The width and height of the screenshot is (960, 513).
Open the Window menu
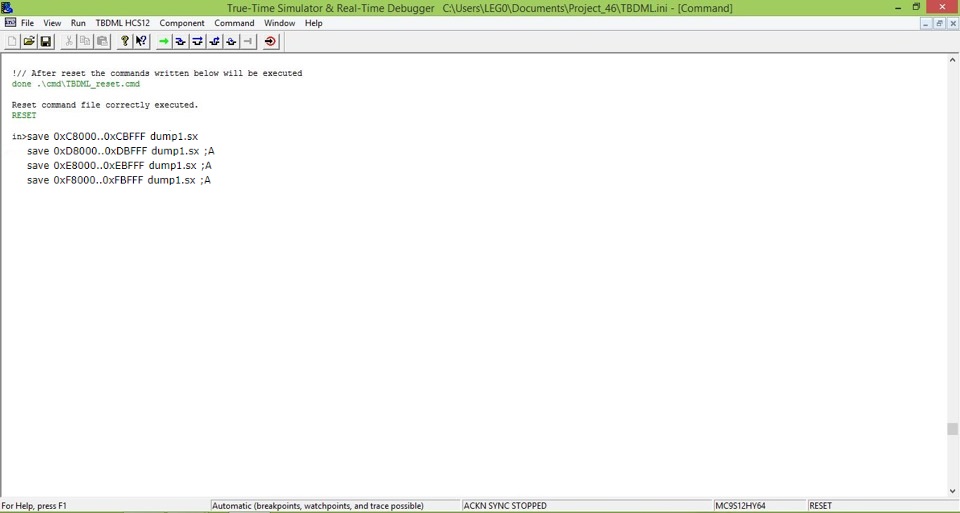pyautogui.click(x=279, y=23)
